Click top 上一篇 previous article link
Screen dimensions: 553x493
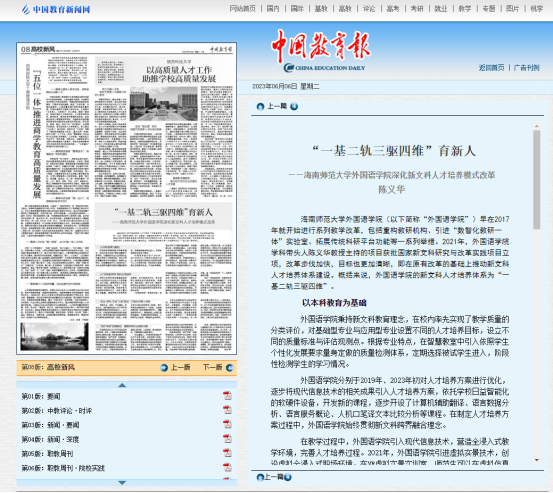(x=277, y=106)
